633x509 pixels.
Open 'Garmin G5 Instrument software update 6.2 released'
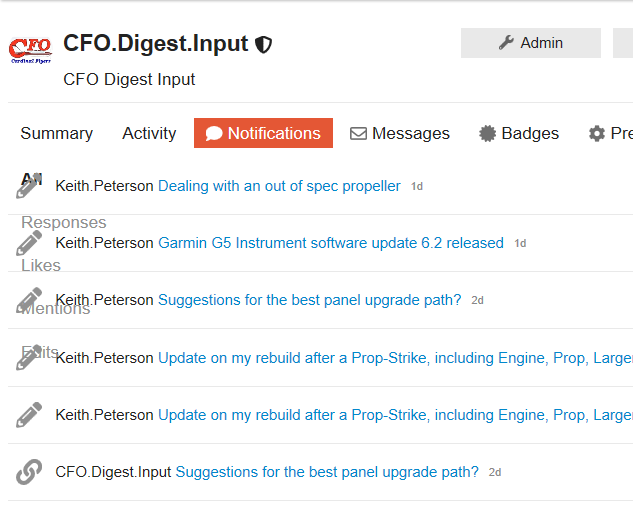pyautogui.click(x=331, y=243)
